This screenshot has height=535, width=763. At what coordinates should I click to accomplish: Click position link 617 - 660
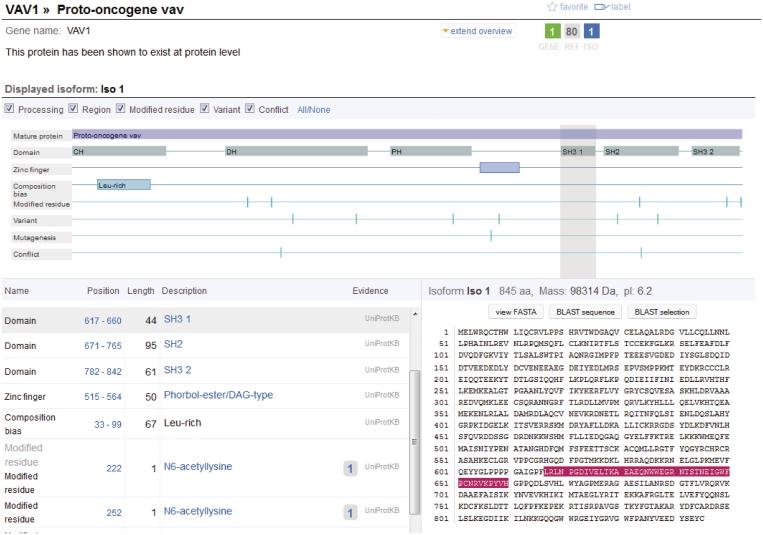[x=102, y=320]
